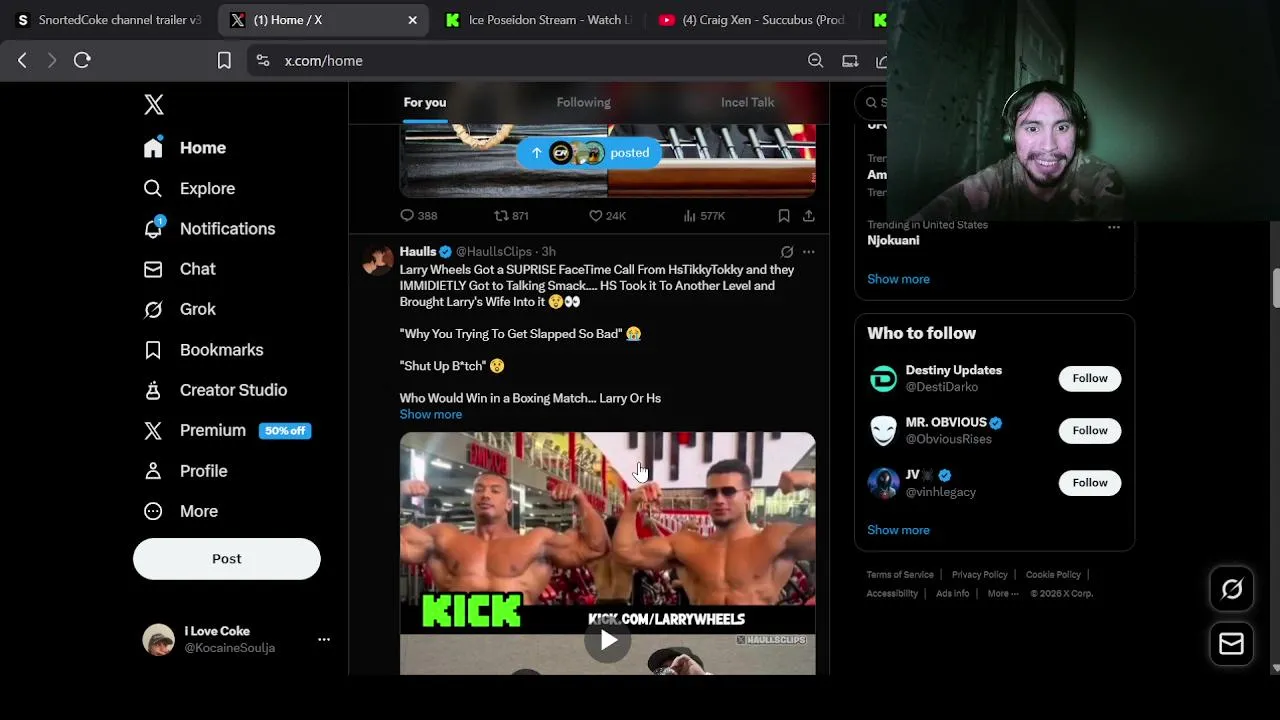Share the post above Haulls tweet
Viewport: 1280px width, 720px height.
coord(808,216)
